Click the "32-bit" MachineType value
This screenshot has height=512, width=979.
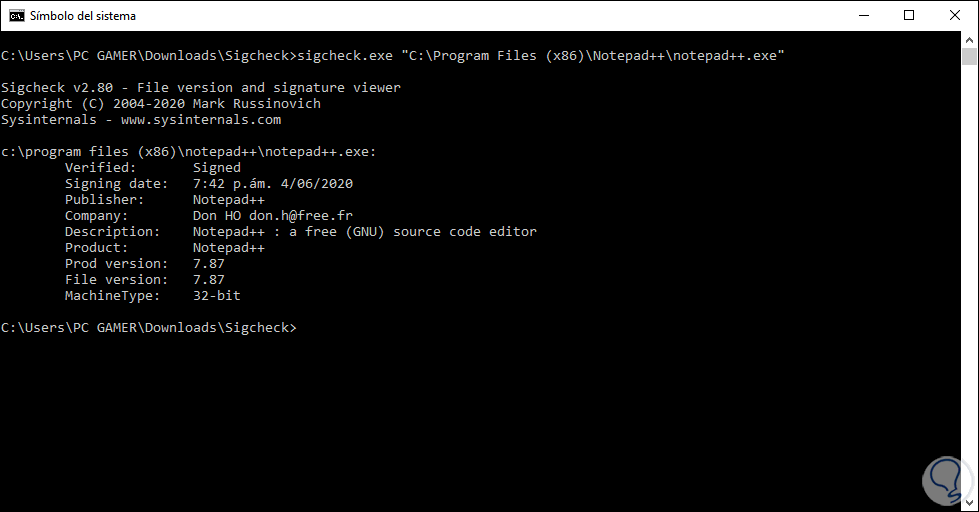(x=216, y=296)
